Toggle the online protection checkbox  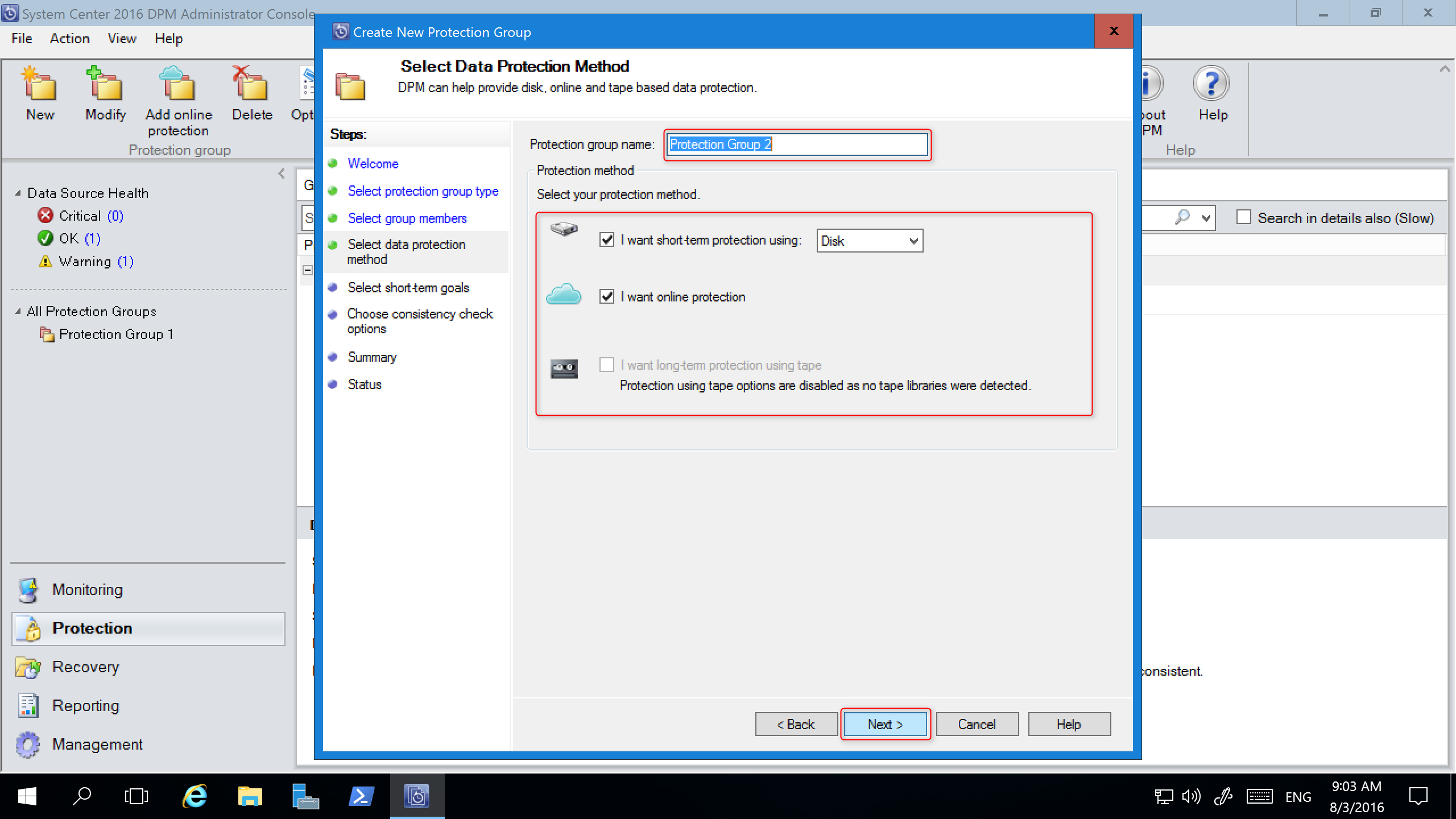(x=607, y=297)
